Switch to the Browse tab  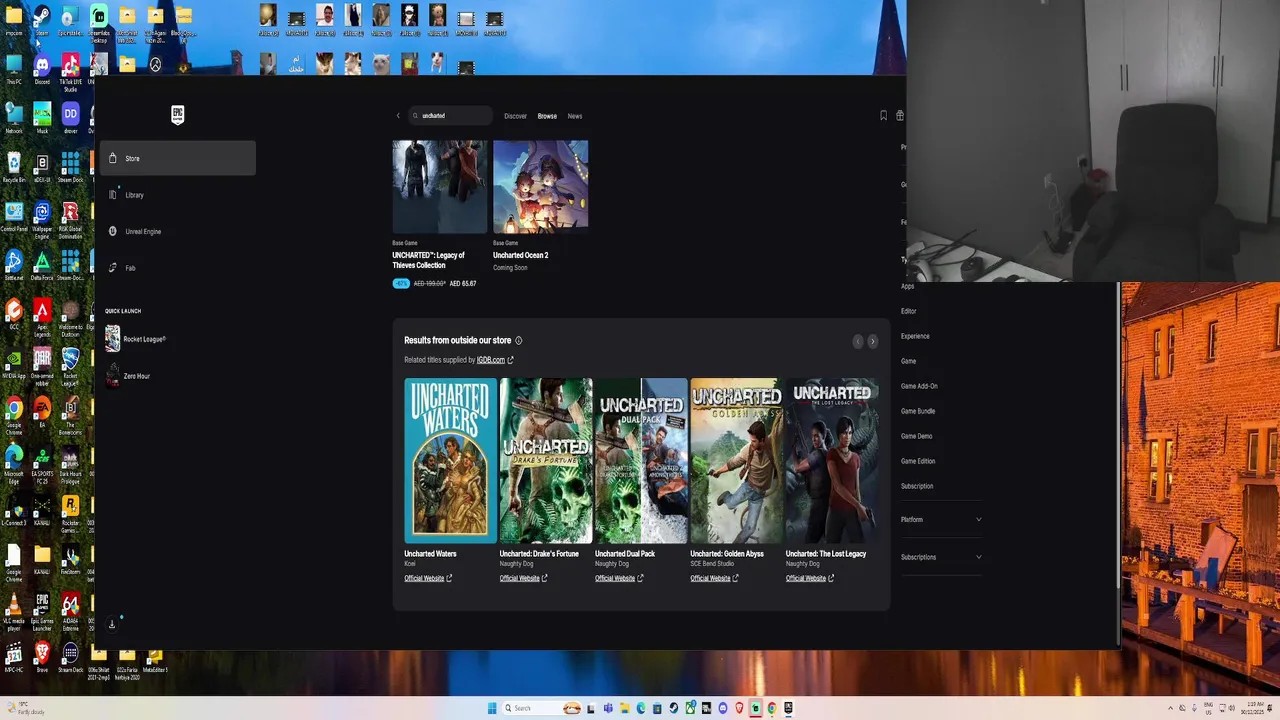tap(547, 116)
